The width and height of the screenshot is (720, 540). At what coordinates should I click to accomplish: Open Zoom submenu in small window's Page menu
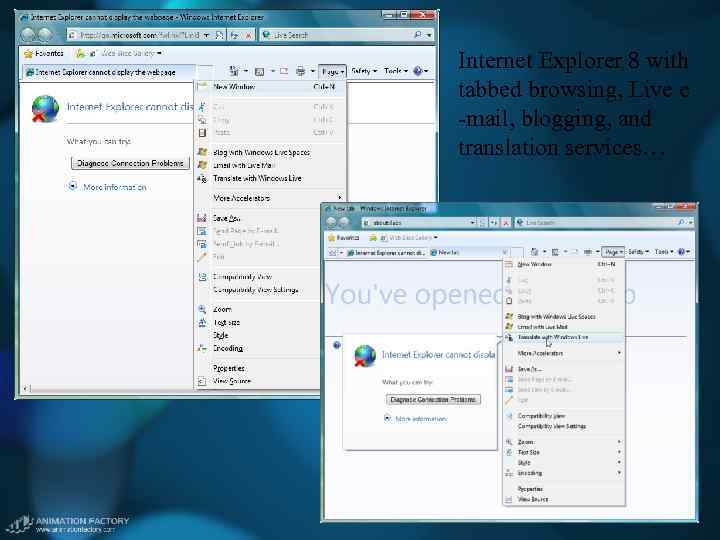tap(564, 442)
